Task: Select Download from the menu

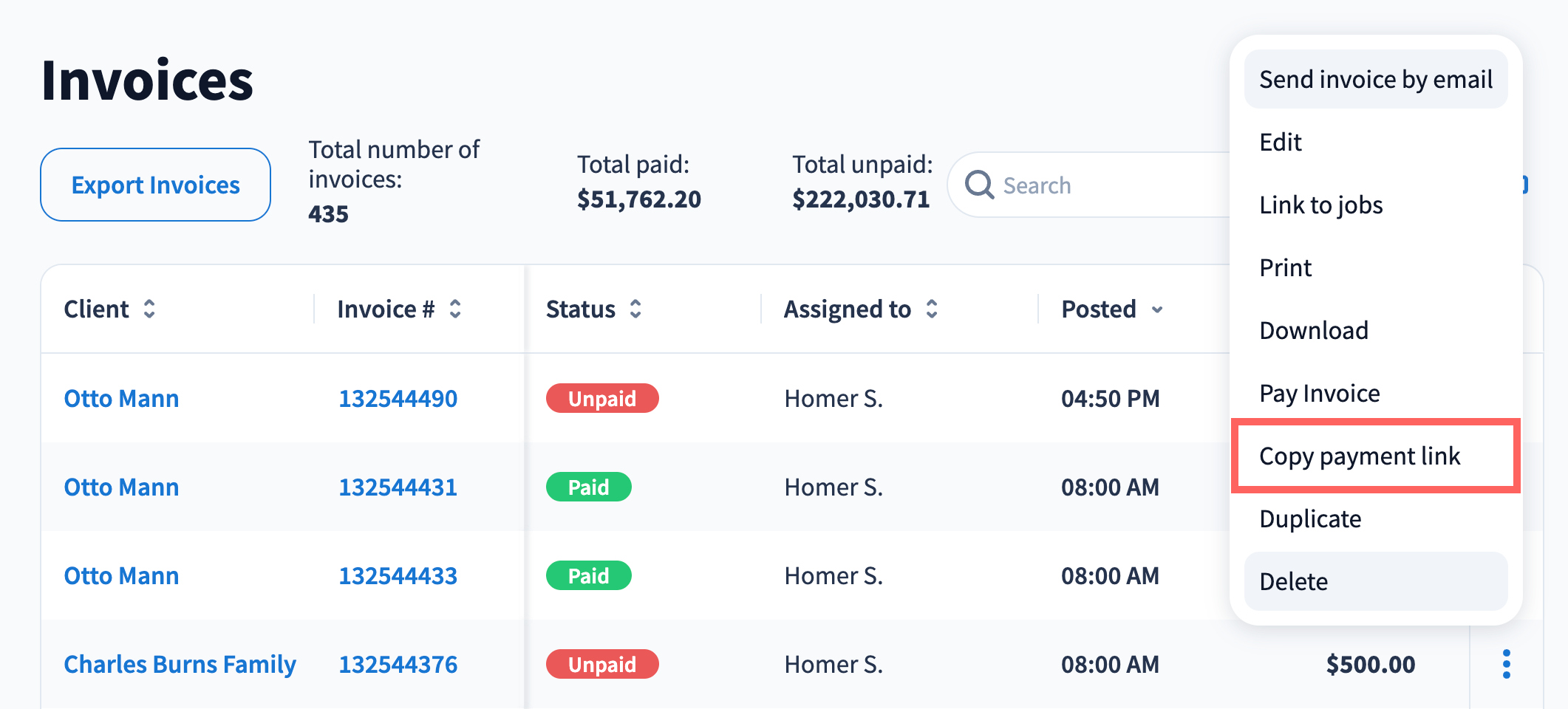Action: click(x=1313, y=330)
